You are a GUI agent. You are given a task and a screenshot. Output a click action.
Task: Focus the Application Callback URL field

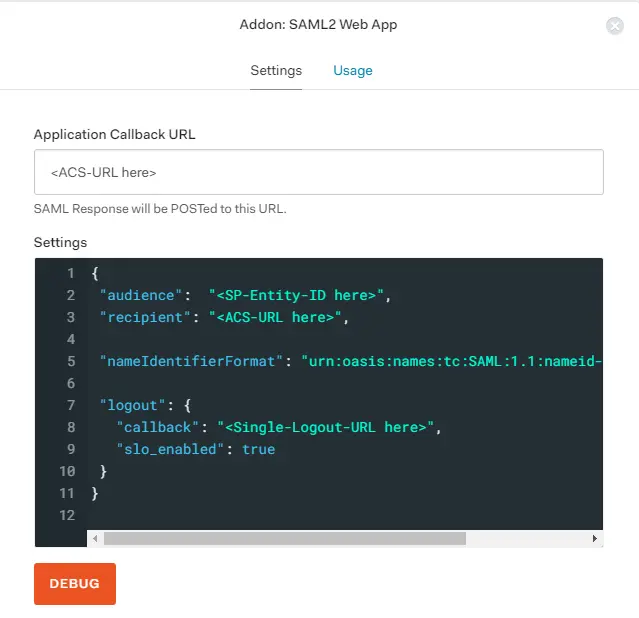(318, 172)
